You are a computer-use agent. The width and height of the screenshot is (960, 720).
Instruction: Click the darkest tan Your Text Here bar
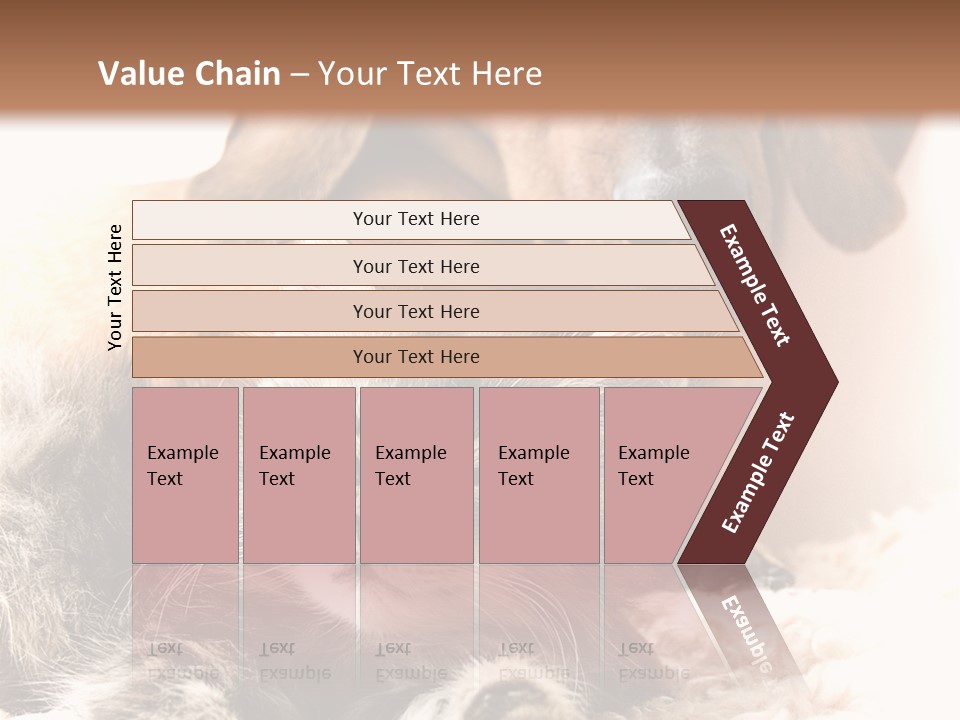pos(447,357)
